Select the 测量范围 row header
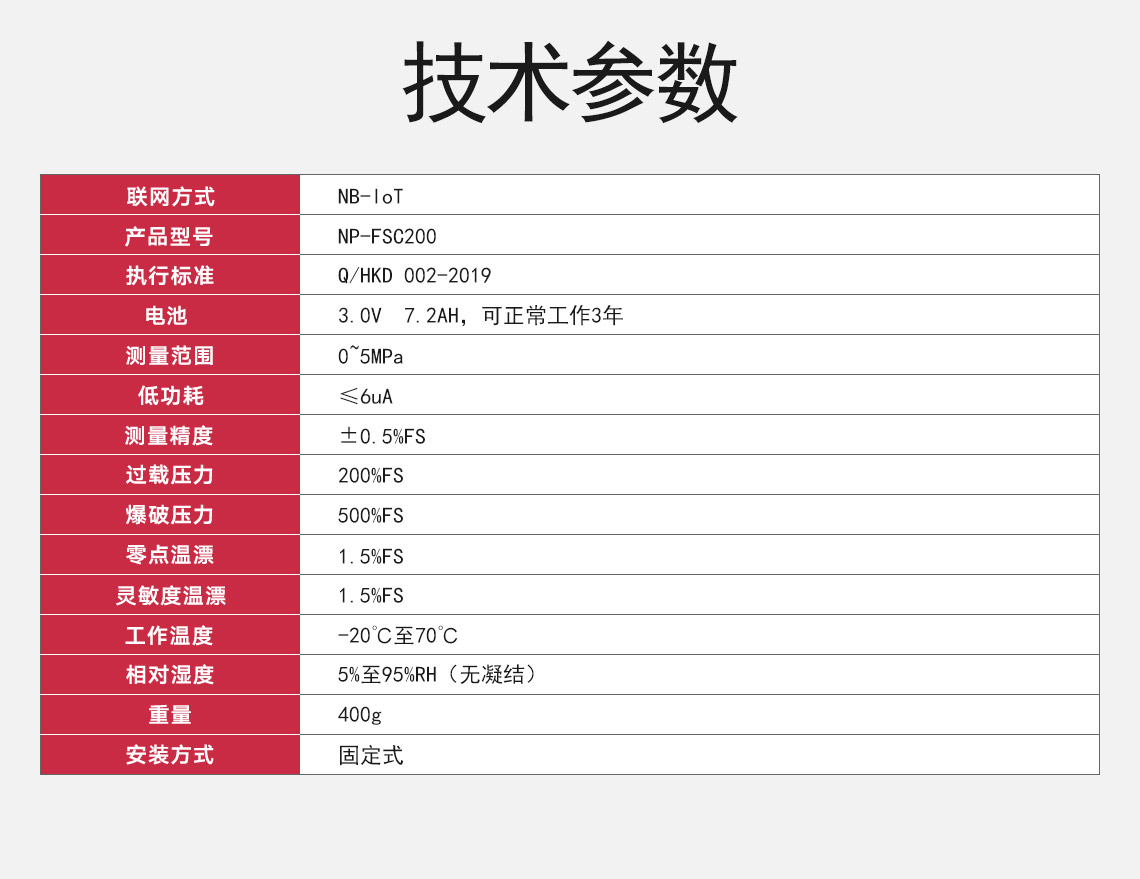The image size is (1140, 879). pos(170,355)
